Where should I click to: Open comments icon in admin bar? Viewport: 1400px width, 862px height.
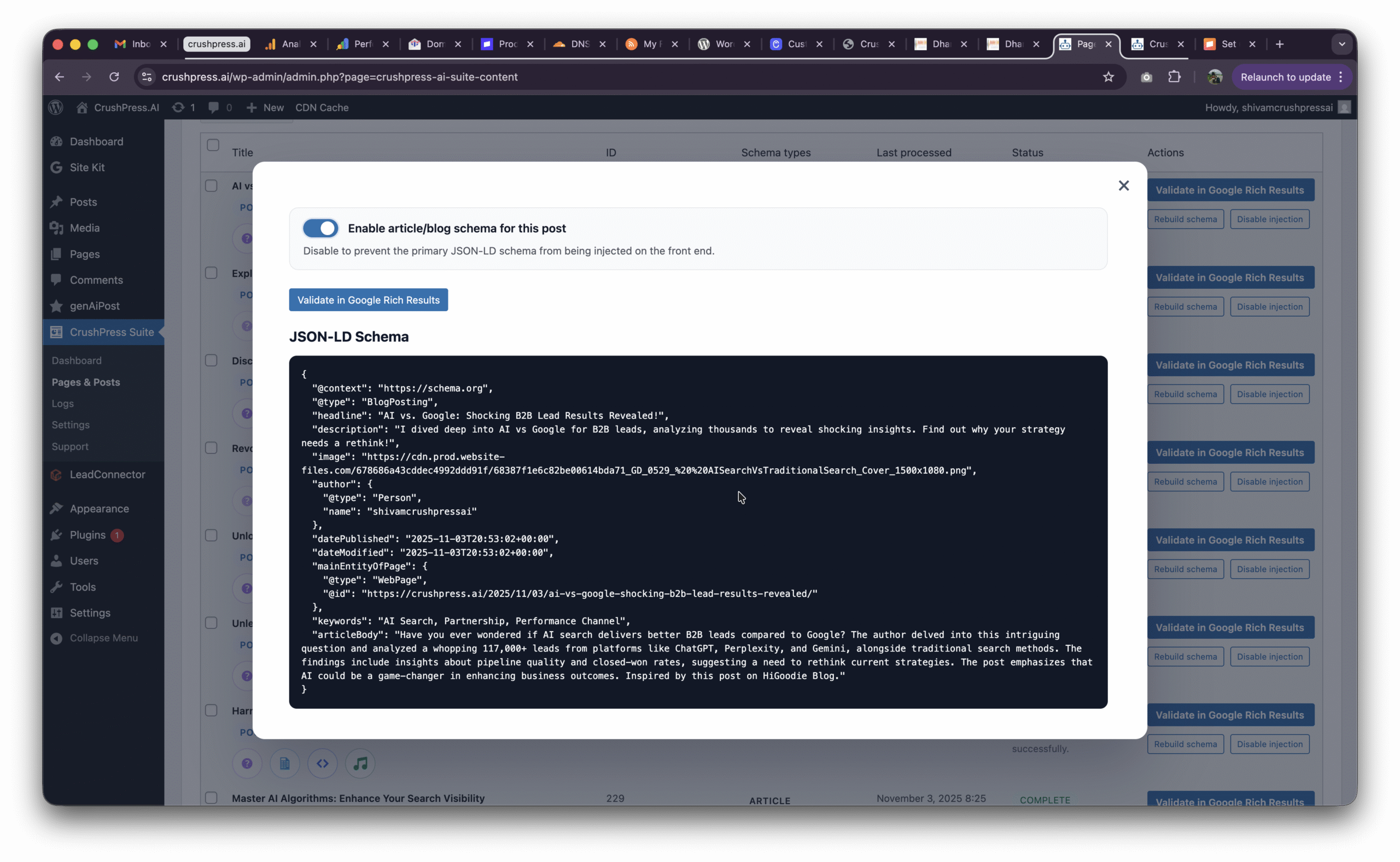click(220, 107)
